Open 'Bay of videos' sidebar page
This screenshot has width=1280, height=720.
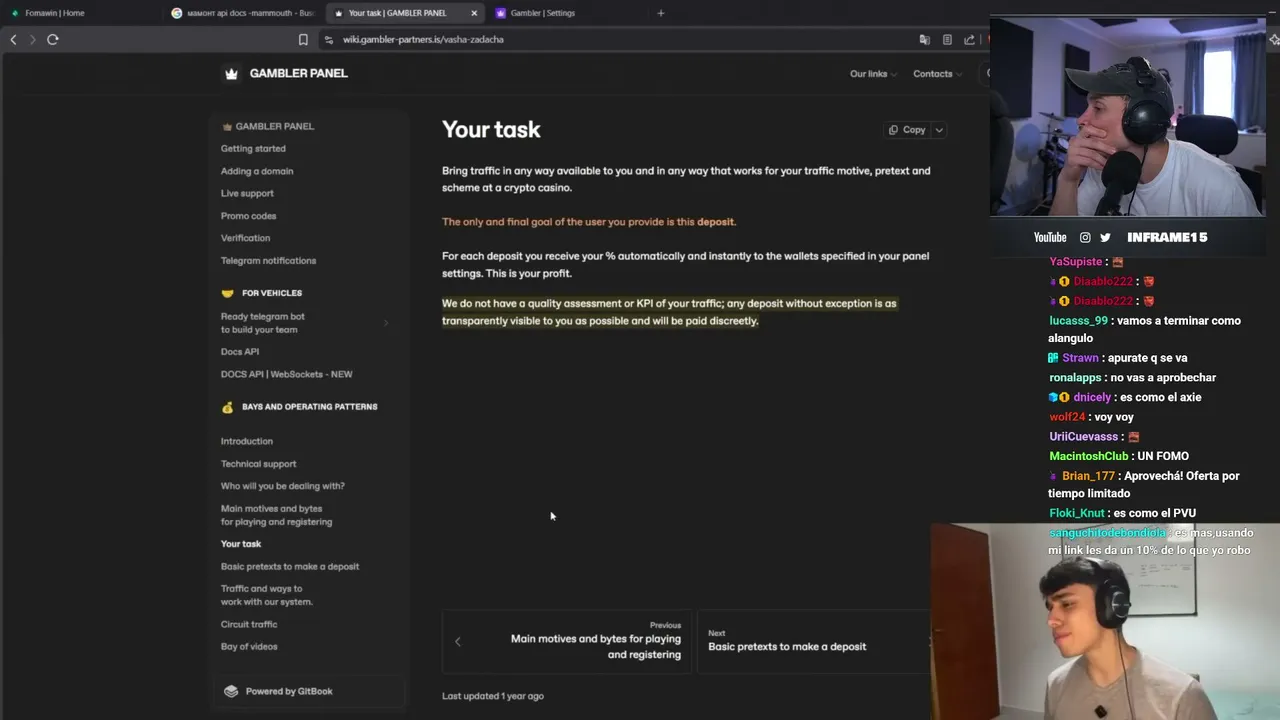tap(249, 647)
